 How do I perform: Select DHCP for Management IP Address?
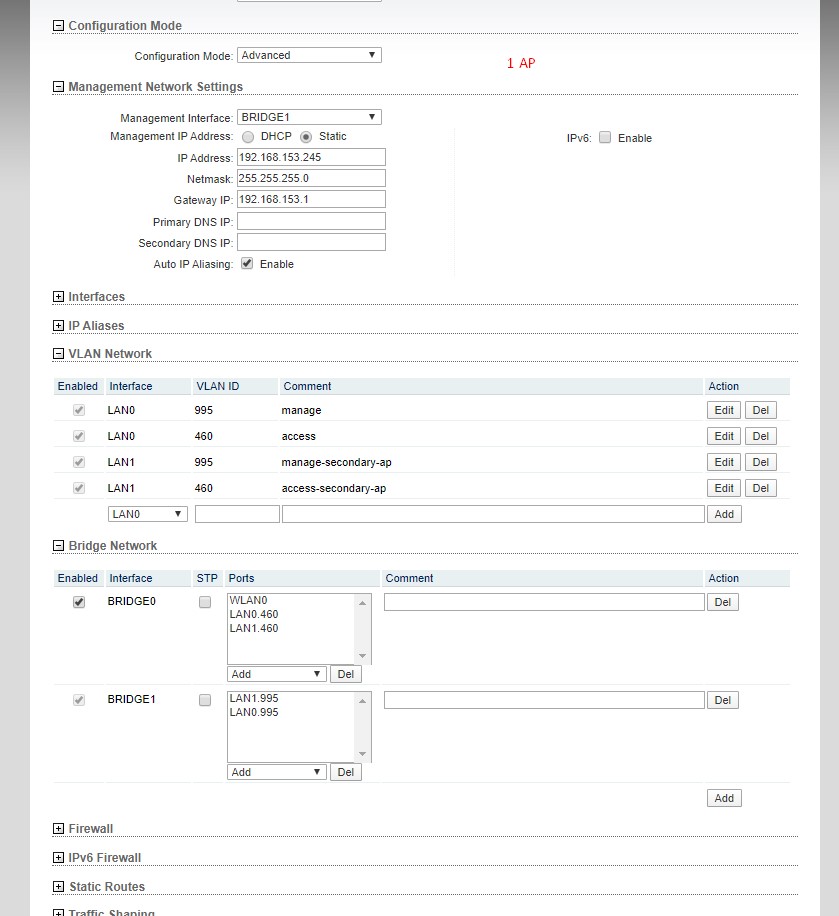click(x=247, y=137)
